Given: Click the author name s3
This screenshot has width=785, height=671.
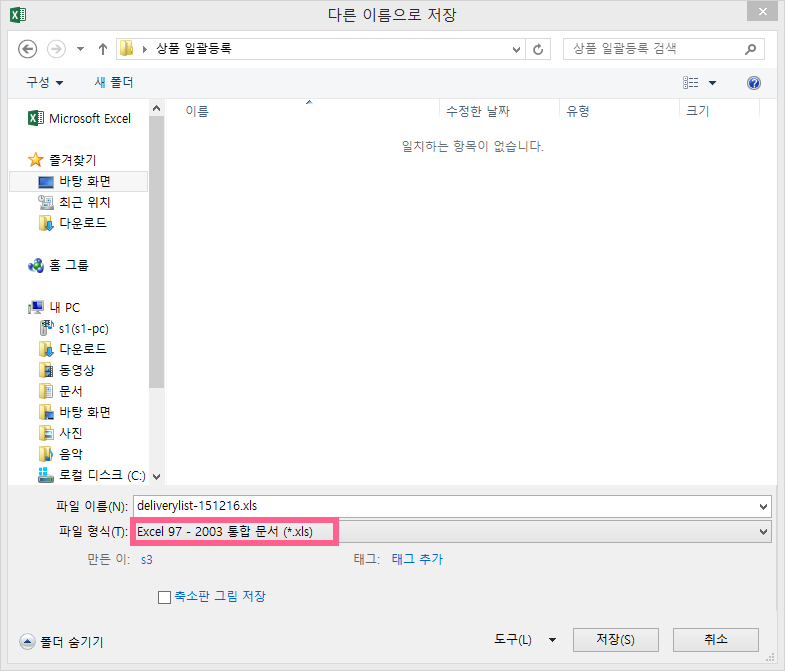Looking at the screenshot, I should (147, 560).
